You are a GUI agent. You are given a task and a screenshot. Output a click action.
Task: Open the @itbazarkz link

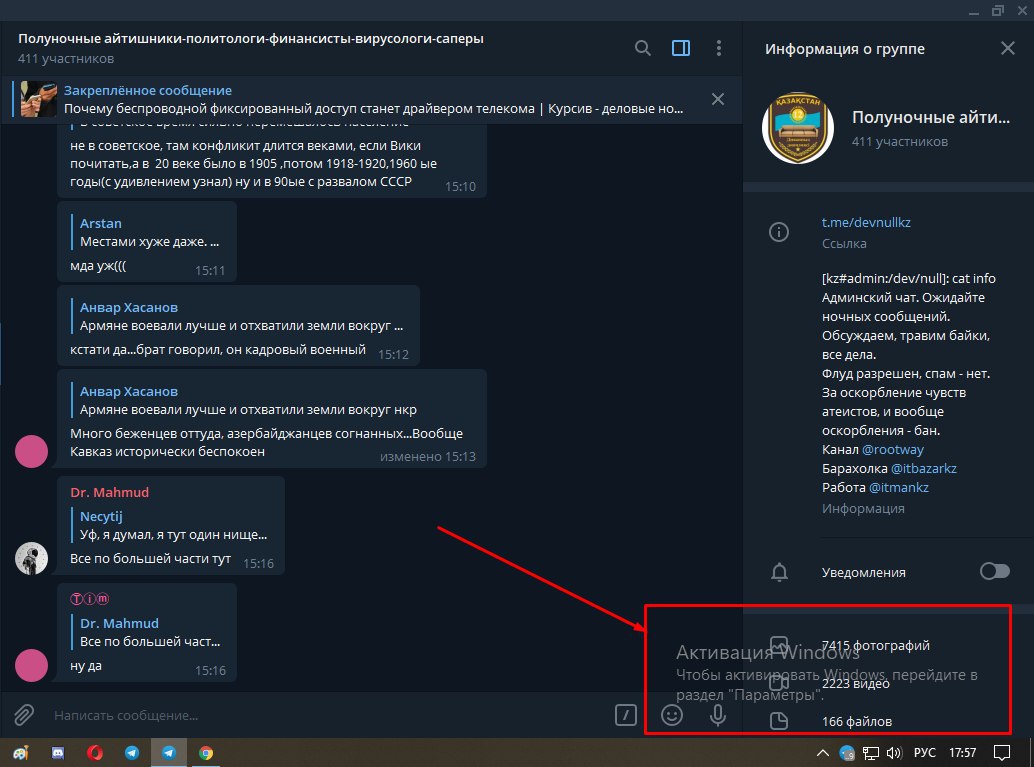click(x=923, y=469)
